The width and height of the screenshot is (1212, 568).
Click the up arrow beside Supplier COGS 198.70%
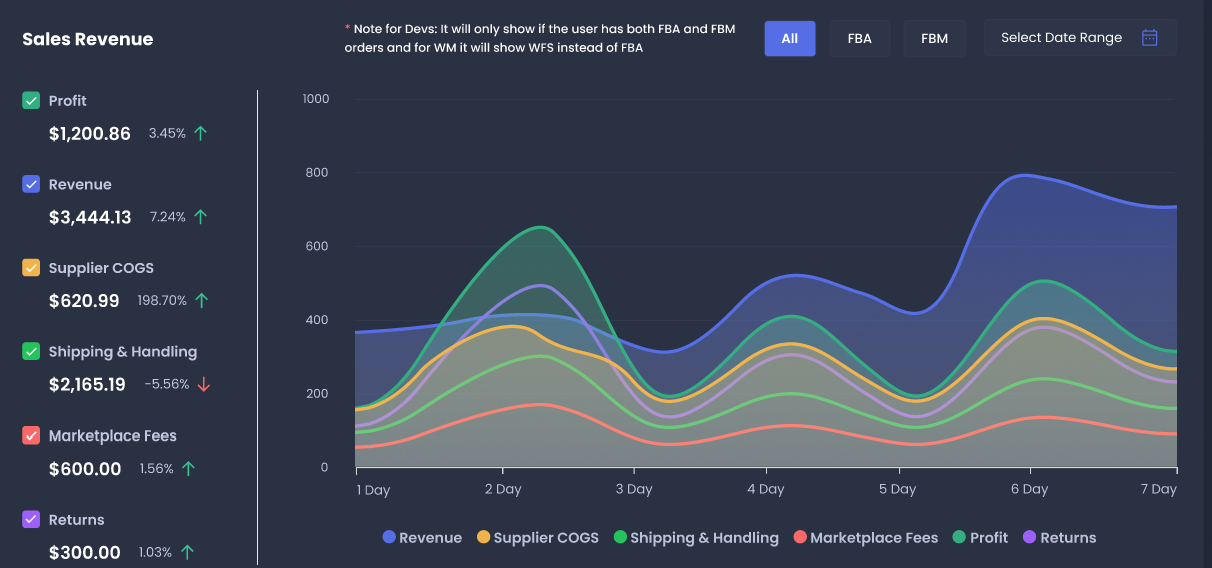coord(200,301)
